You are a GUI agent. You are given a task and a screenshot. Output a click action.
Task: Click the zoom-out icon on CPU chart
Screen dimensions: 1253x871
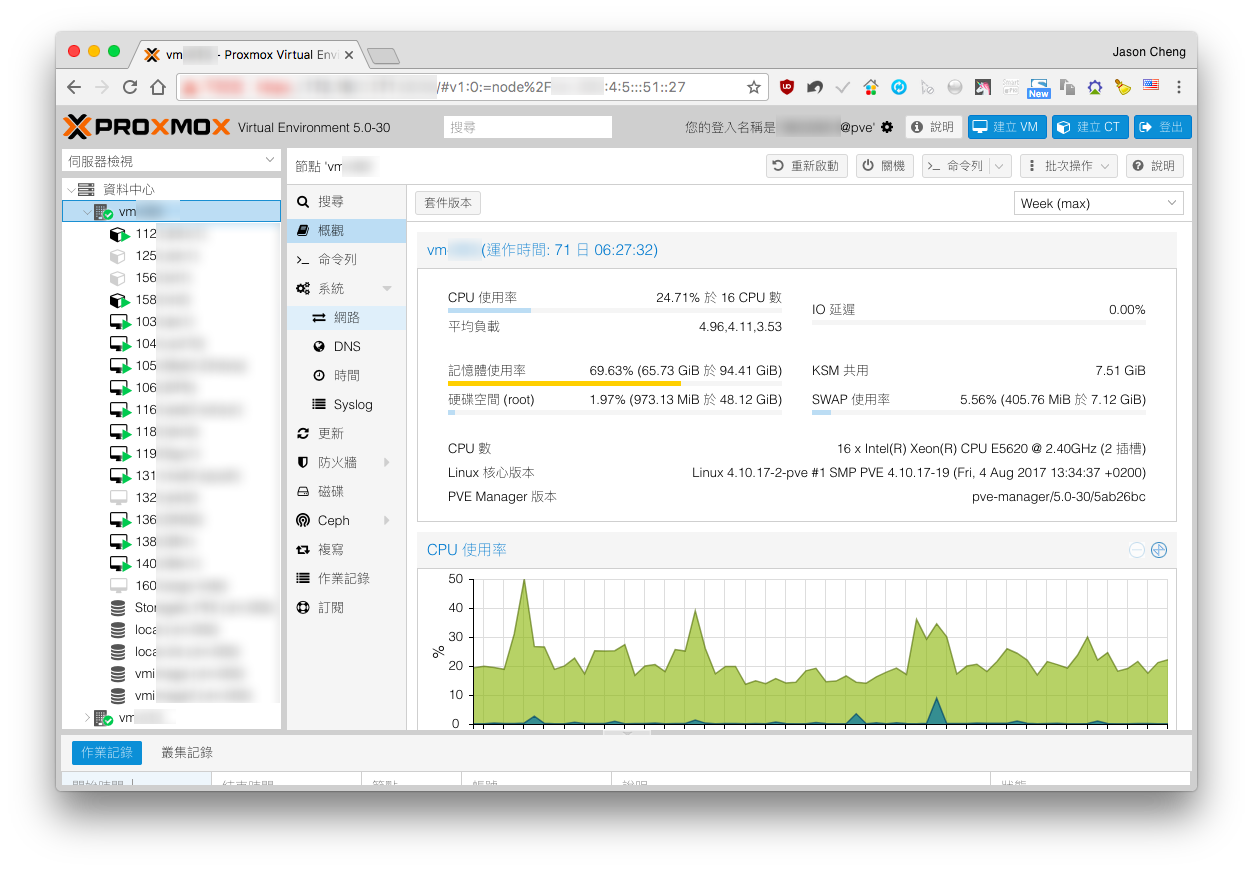click(1137, 550)
